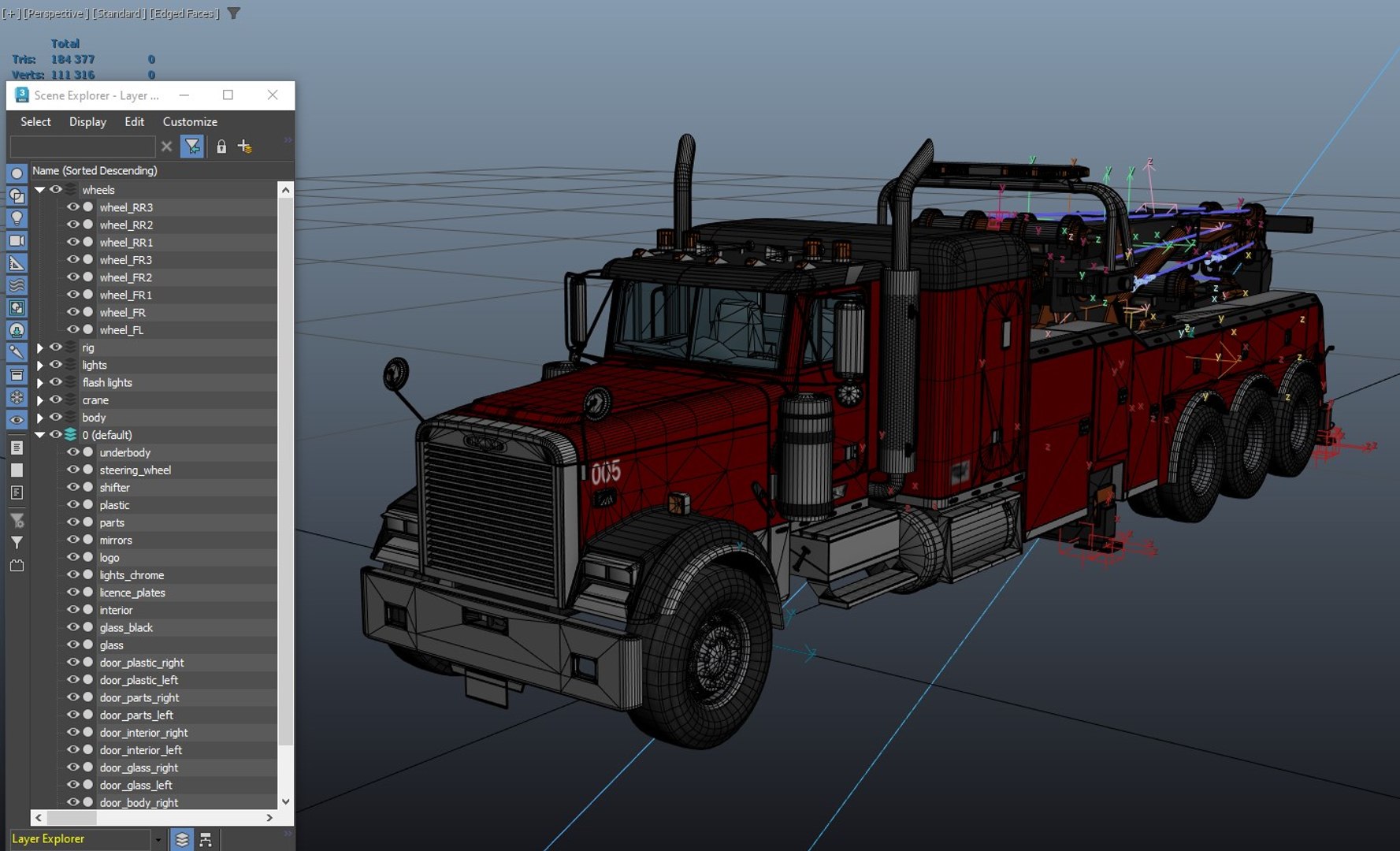1400x851 pixels.
Task: Click the [+] viewport general menu
Action: (12, 13)
